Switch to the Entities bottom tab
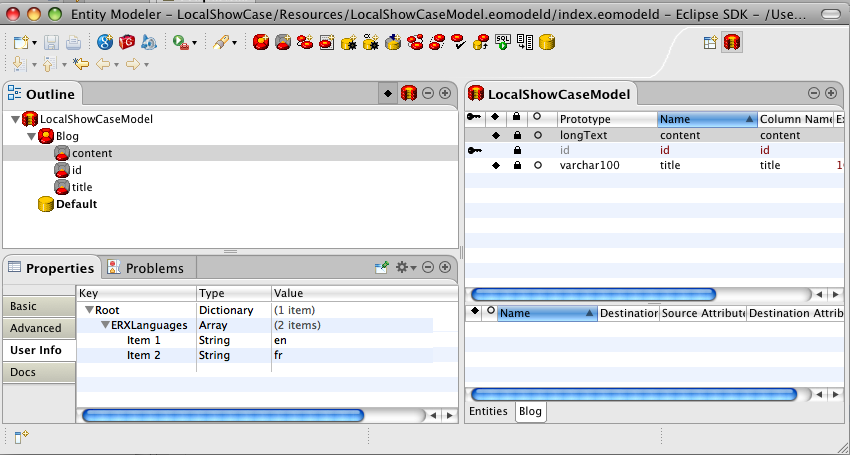The image size is (850, 455). click(x=488, y=411)
